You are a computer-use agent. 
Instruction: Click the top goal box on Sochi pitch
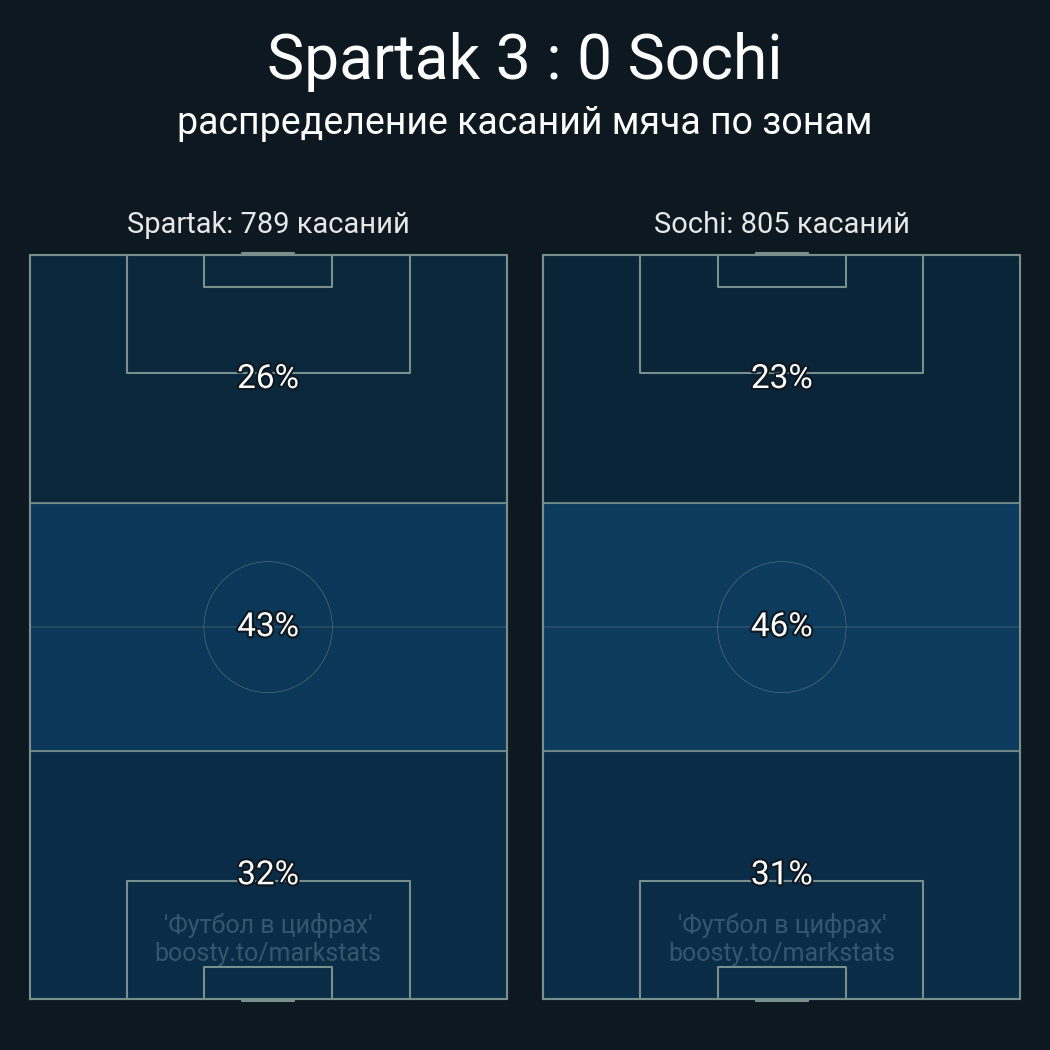click(781, 271)
